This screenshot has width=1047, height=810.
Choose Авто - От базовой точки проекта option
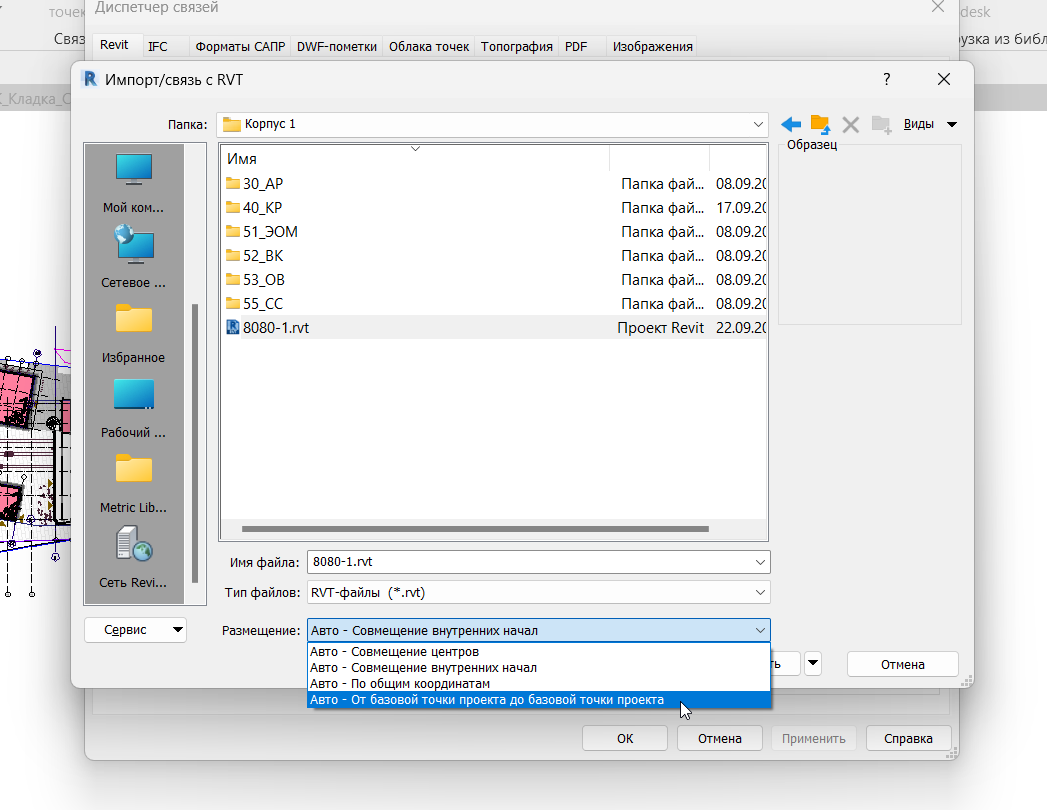538,700
